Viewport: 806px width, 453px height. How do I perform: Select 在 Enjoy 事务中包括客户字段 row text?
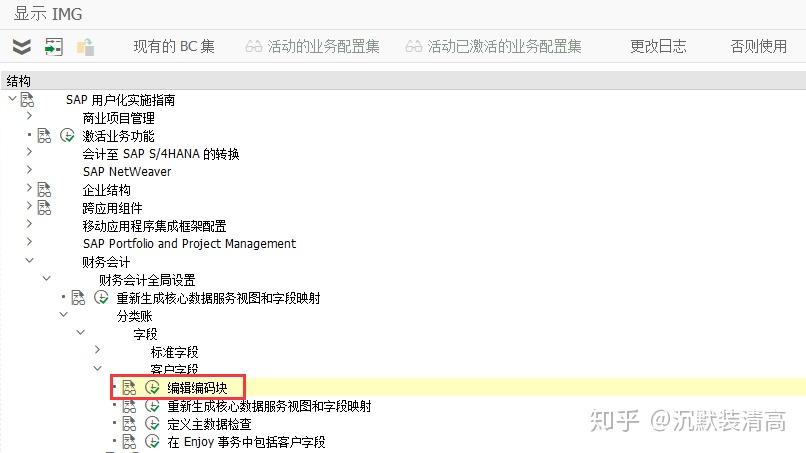[x=246, y=442]
